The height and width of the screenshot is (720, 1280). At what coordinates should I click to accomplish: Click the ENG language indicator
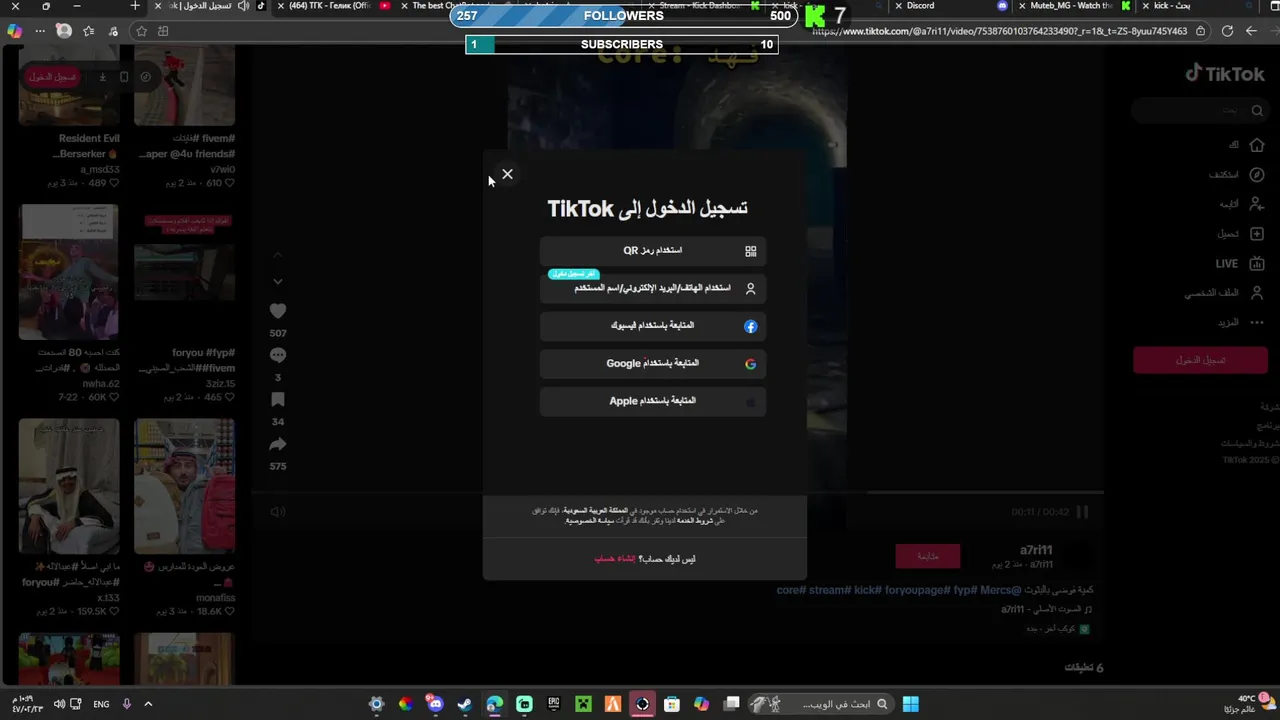101,704
